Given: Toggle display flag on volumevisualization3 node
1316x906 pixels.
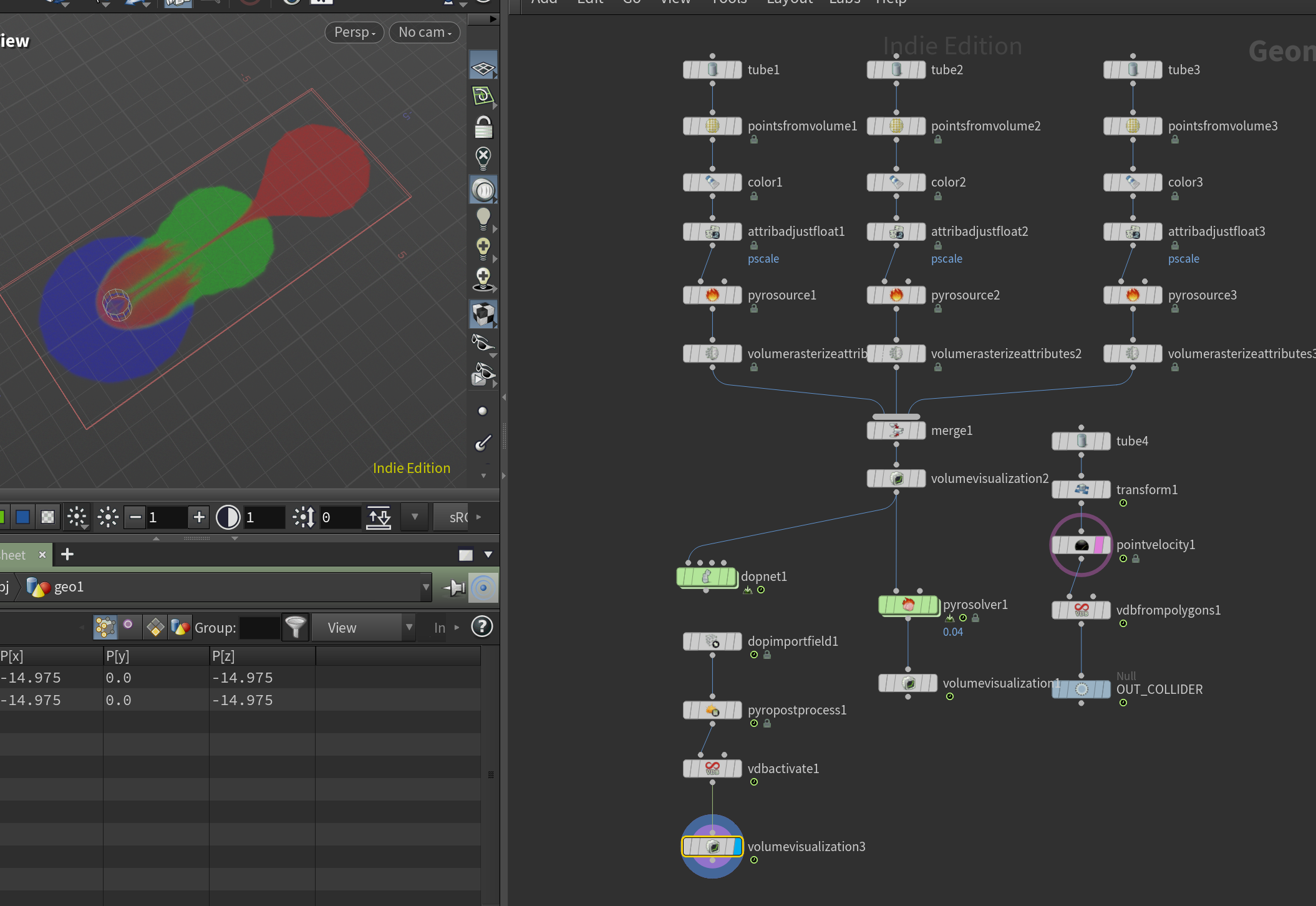Looking at the screenshot, I should [737, 847].
